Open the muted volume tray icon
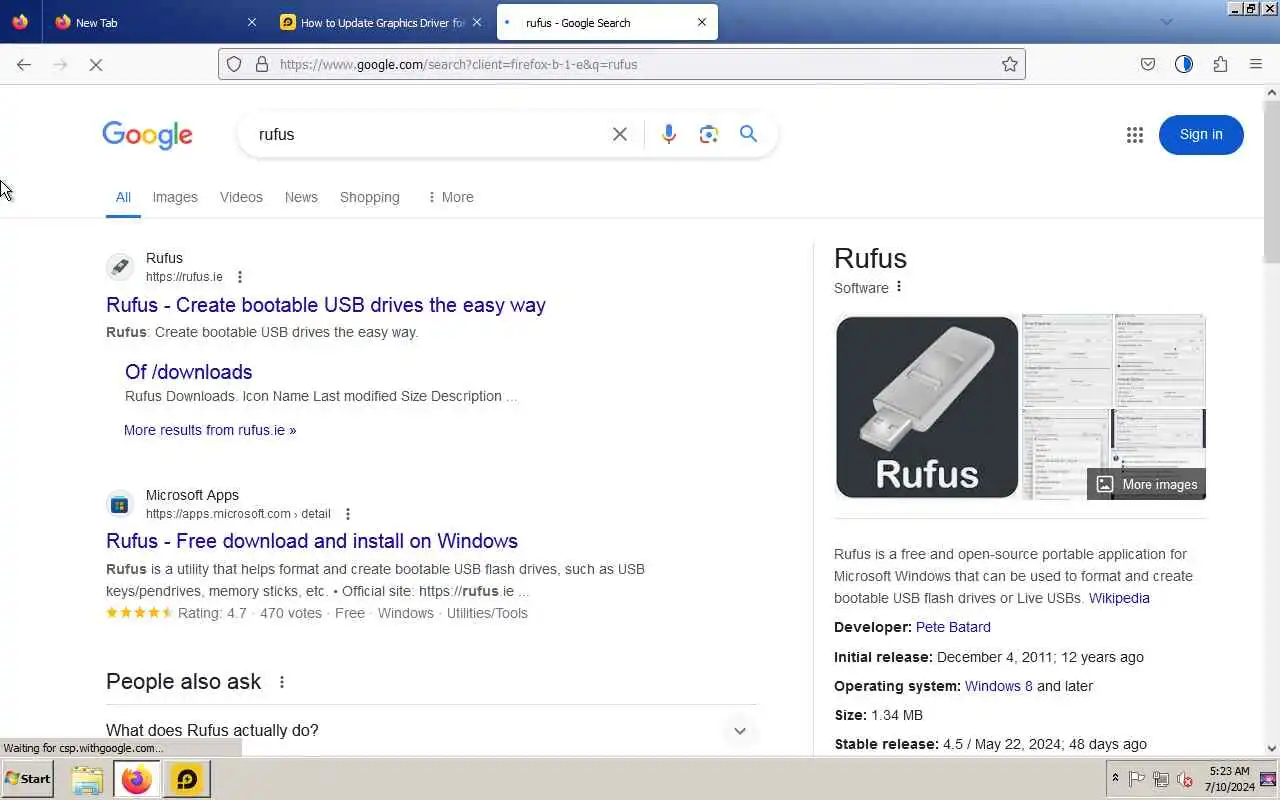 point(1185,779)
